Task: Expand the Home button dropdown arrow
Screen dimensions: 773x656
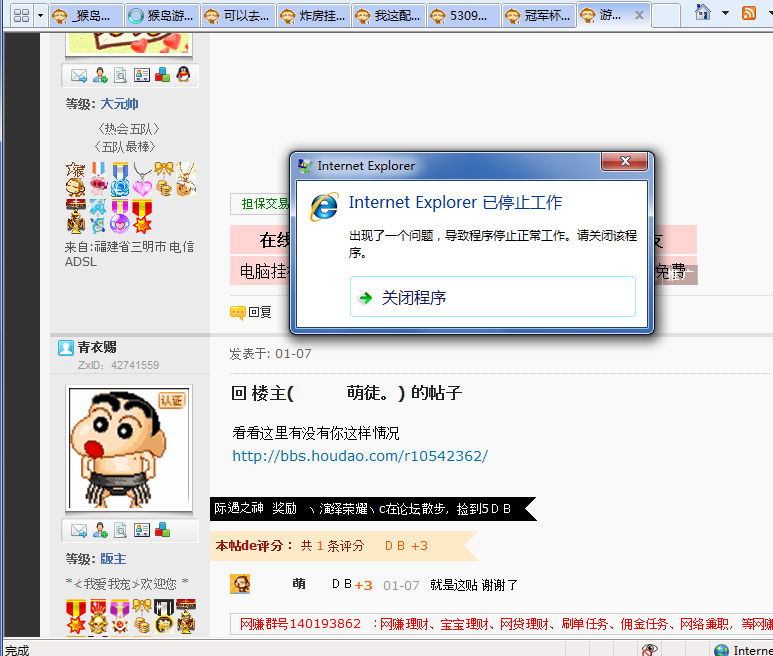Action: (x=725, y=13)
